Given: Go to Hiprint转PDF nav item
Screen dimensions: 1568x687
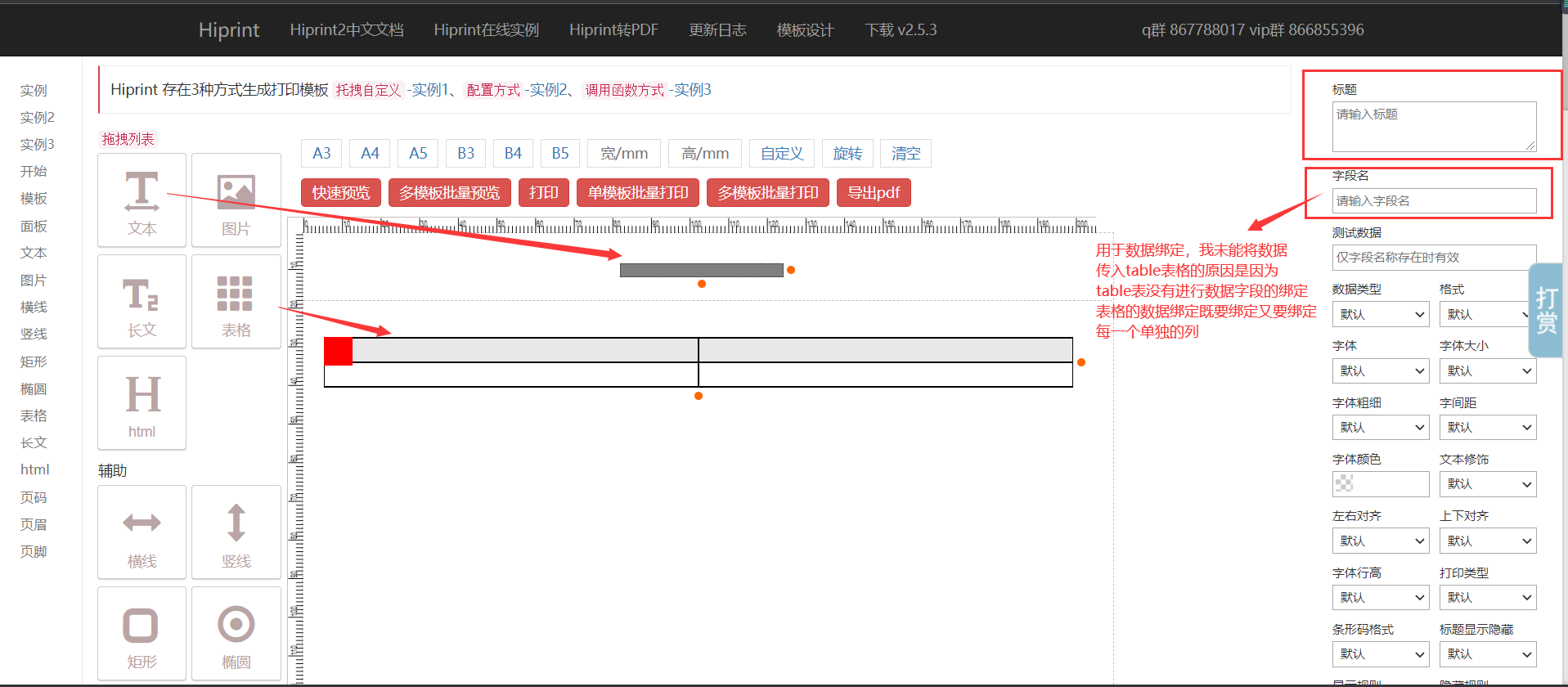Looking at the screenshot, I should (x=613, y=30).
